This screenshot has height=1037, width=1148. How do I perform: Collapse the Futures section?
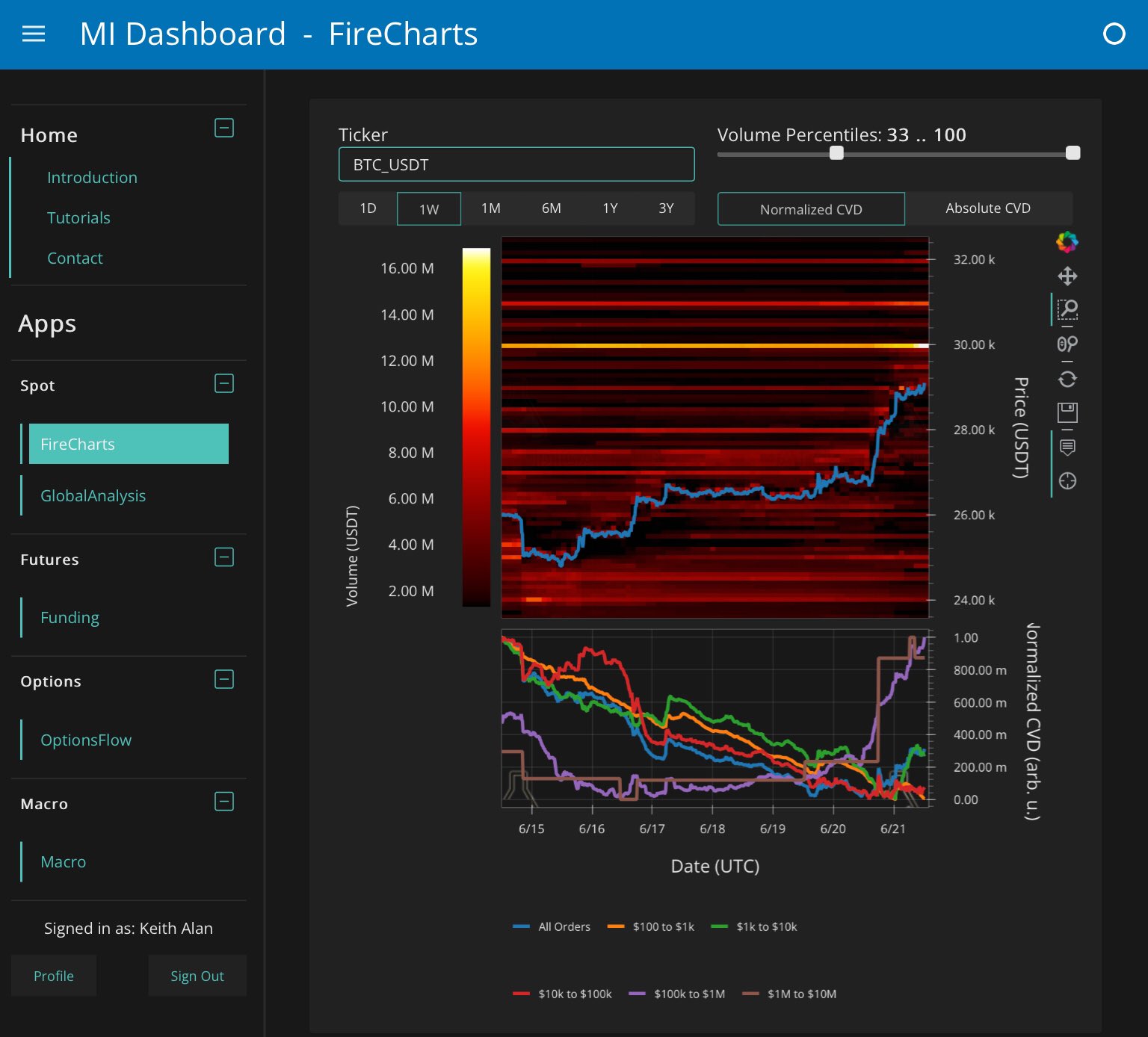click(224, 557)
